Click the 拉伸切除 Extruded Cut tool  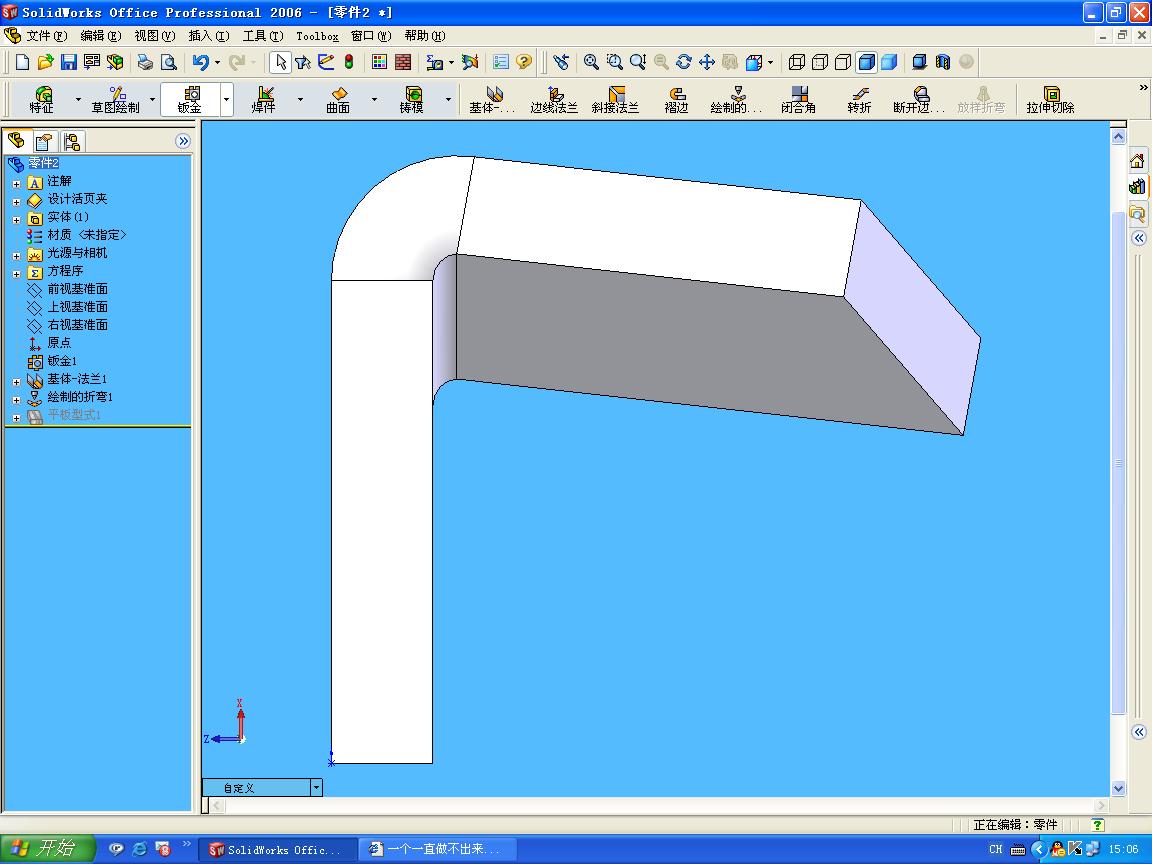click(1050, 100)
